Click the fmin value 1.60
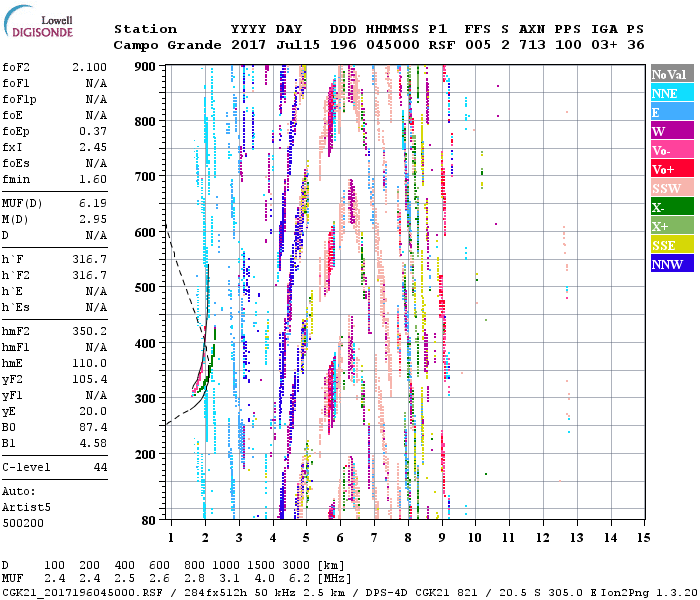 (92, 179)
